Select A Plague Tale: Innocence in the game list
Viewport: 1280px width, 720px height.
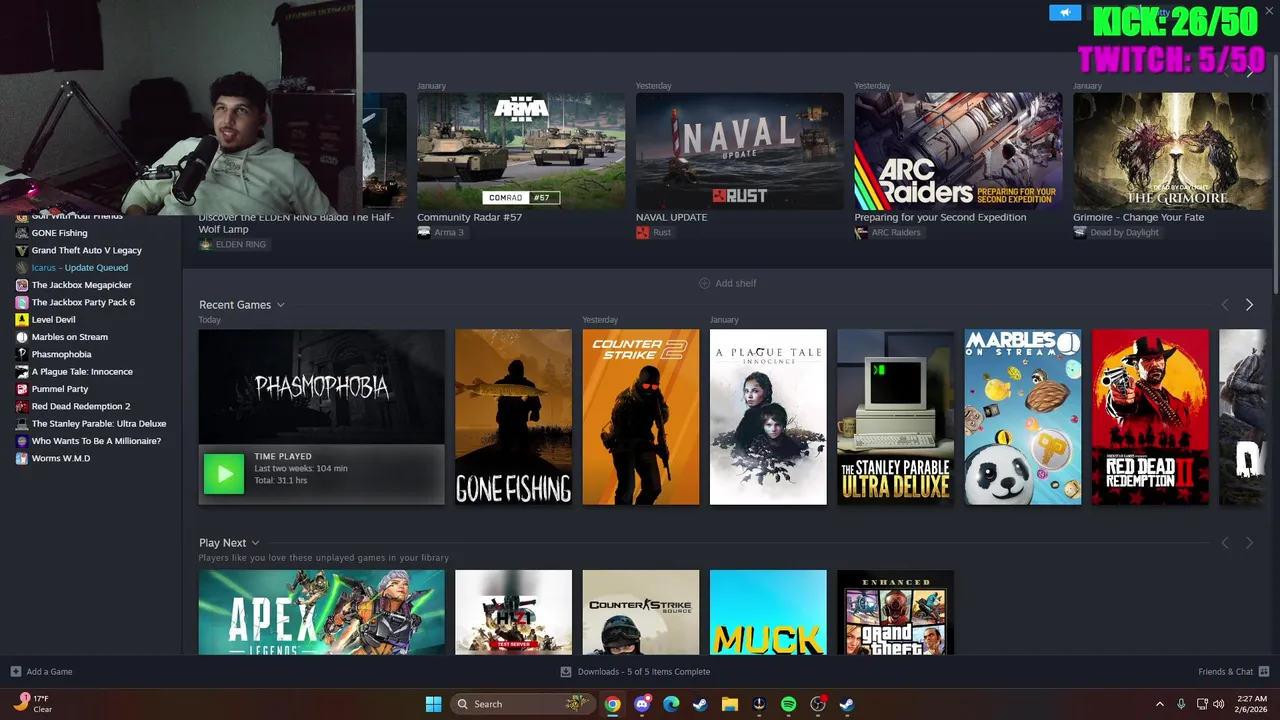[82, 372]
